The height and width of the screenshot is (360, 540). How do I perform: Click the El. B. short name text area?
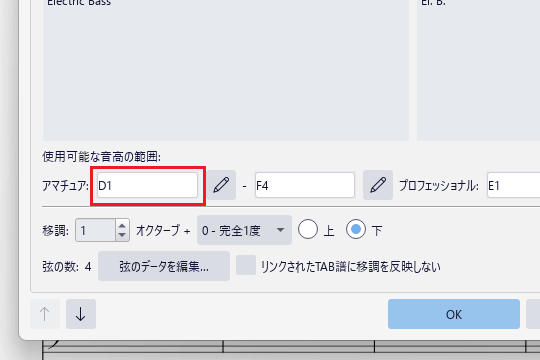pyautogui.click(x=478, y=70)
